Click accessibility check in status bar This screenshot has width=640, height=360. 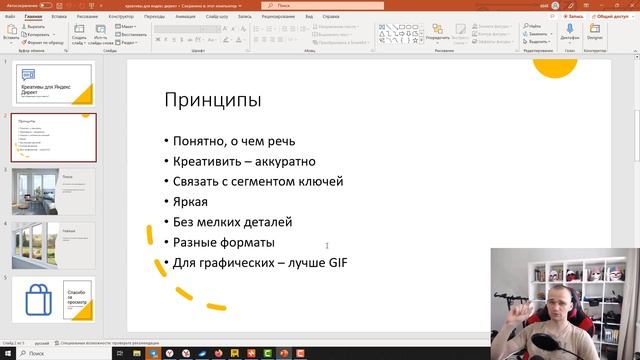pyautogui.click(x=107, y=343)
